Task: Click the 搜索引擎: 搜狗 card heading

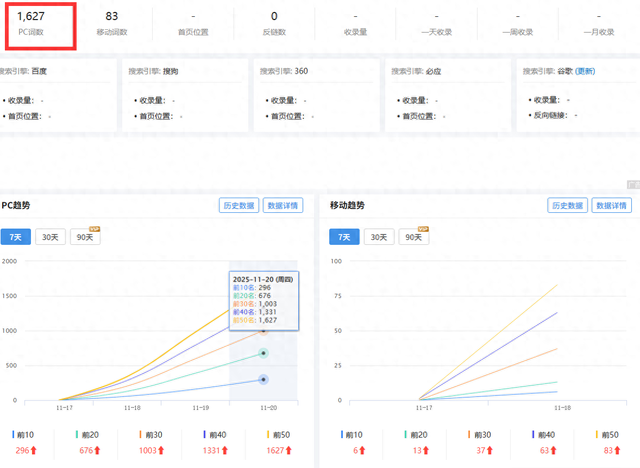Action: [x=153, y=71]
